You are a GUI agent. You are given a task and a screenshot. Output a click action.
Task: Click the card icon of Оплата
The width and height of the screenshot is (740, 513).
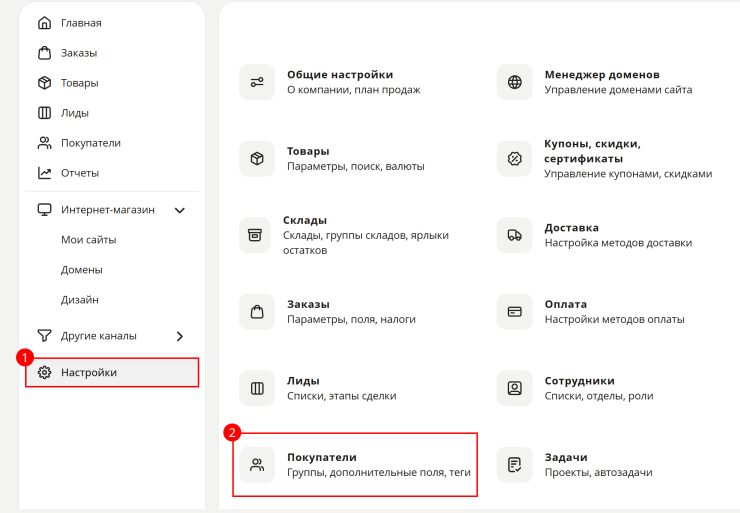coord(514,311)
